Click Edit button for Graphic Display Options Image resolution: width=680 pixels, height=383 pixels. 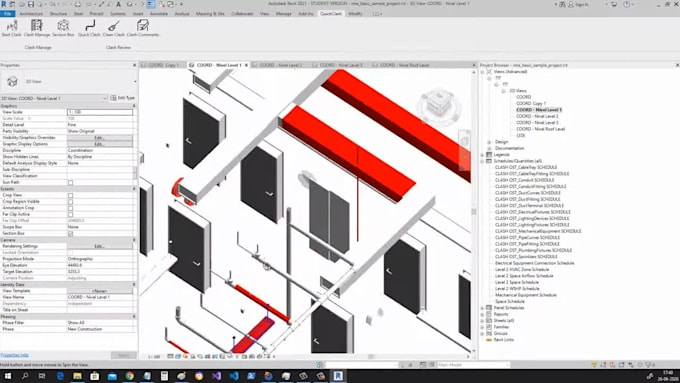click(x=100, y=144)
